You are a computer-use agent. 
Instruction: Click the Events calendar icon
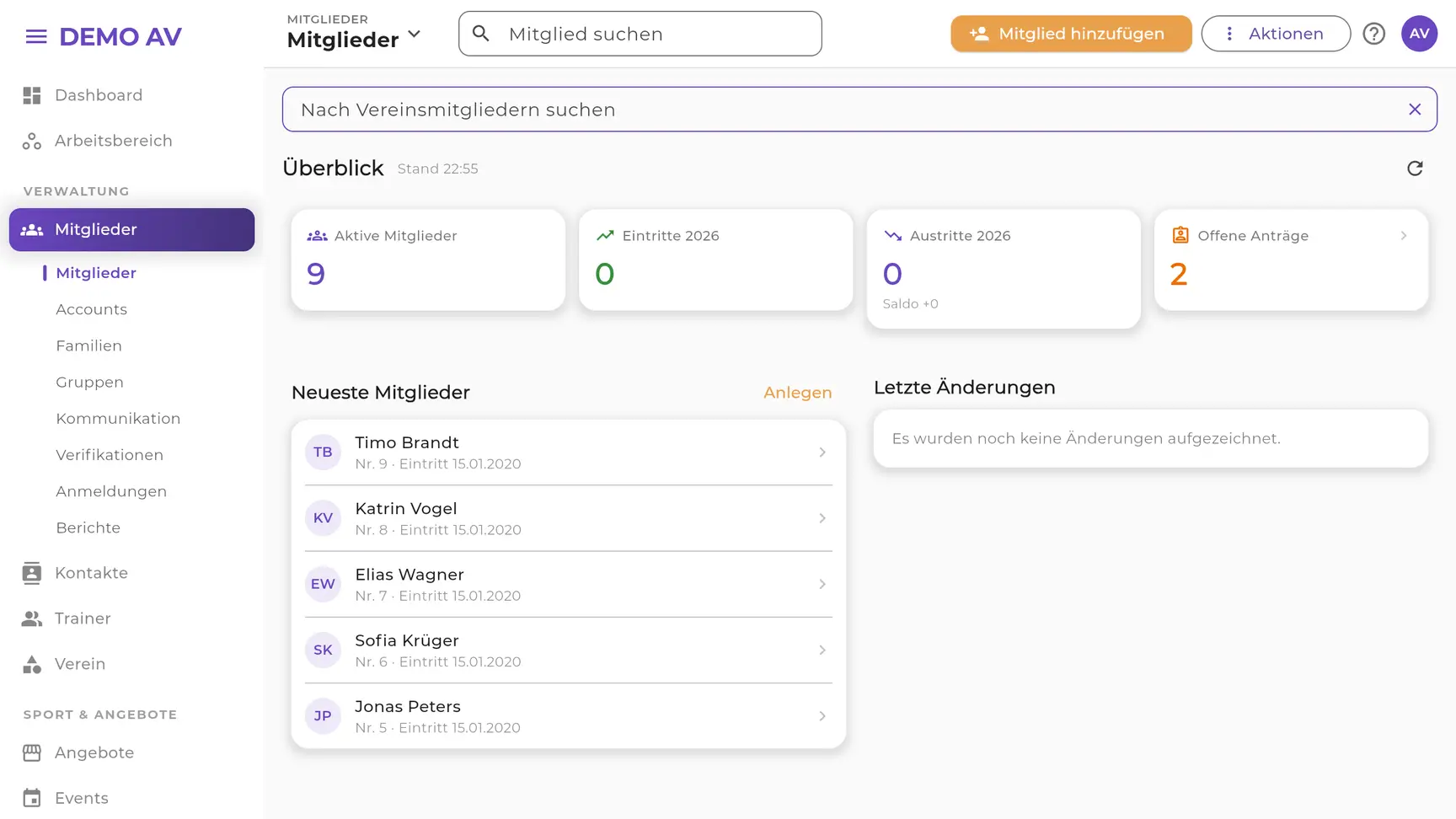click(x=32, y=798)
